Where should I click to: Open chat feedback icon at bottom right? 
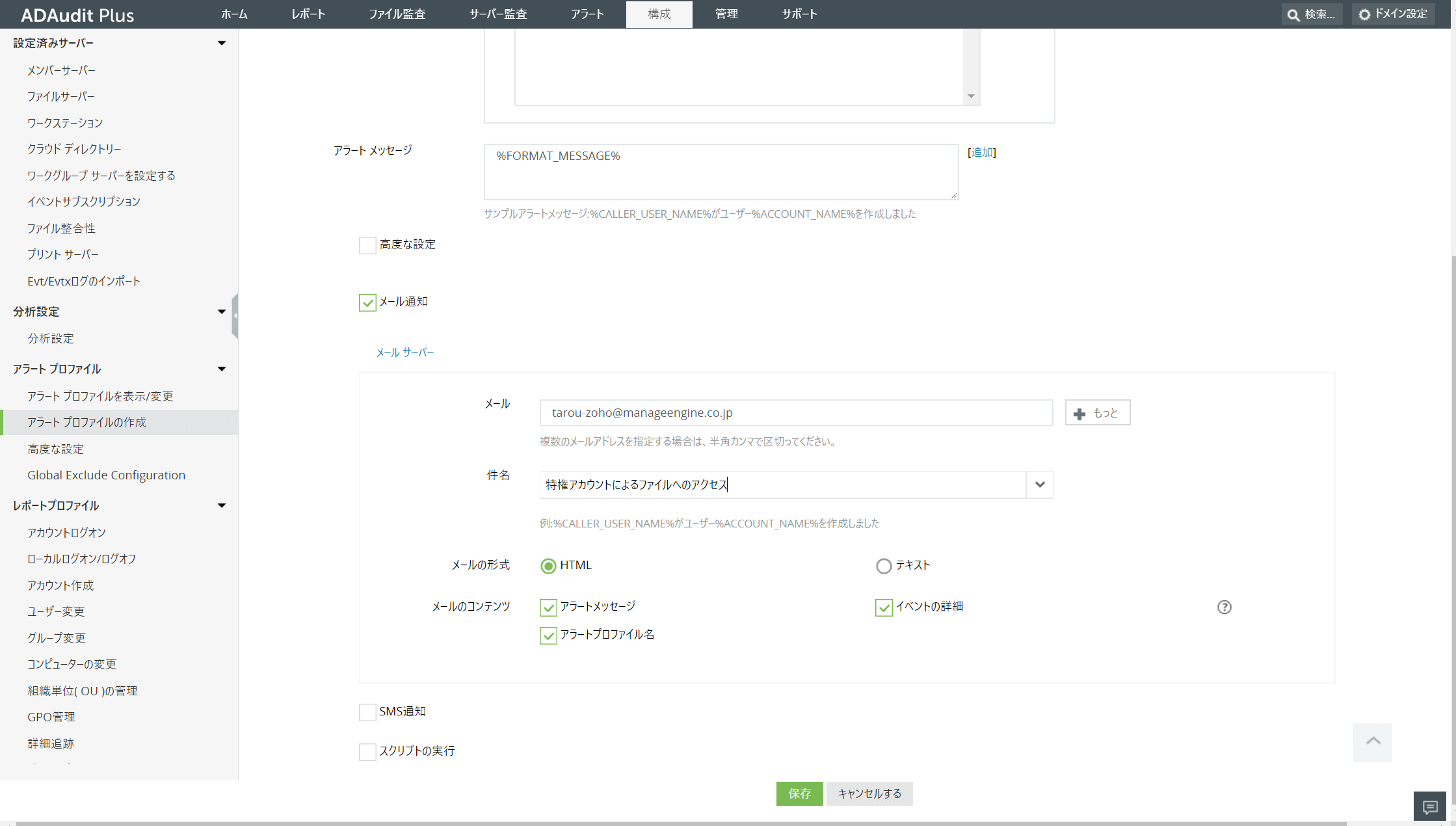1430,807
